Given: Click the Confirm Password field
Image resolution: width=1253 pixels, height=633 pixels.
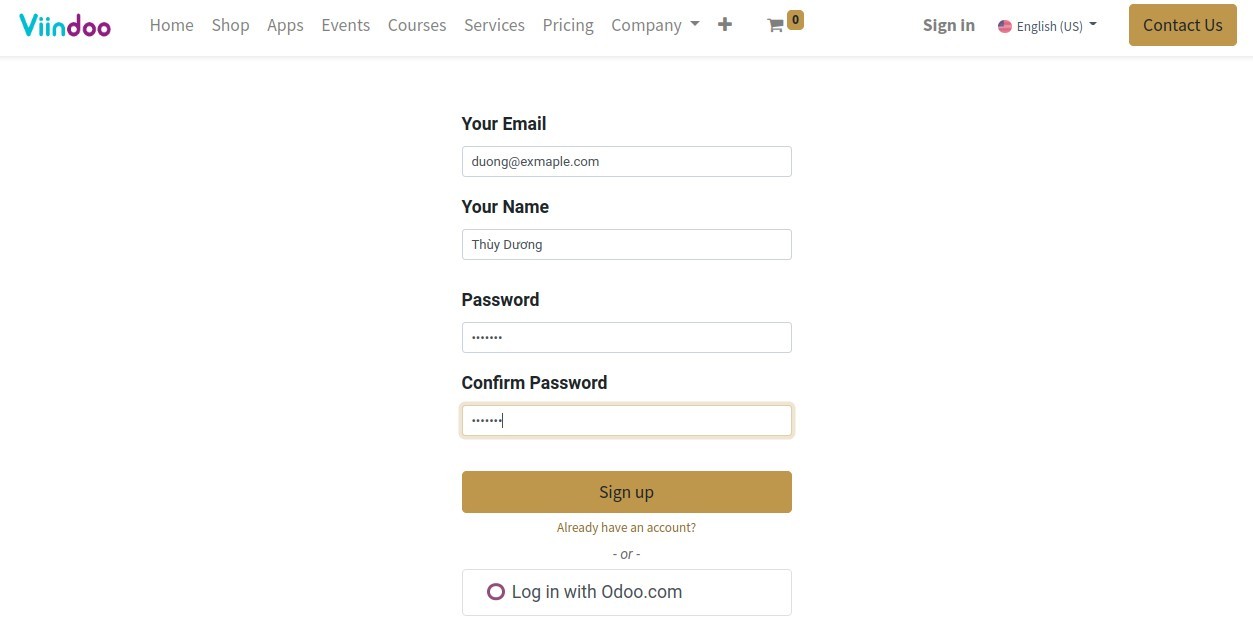Looking at the screenshot, I should point(626,420).
